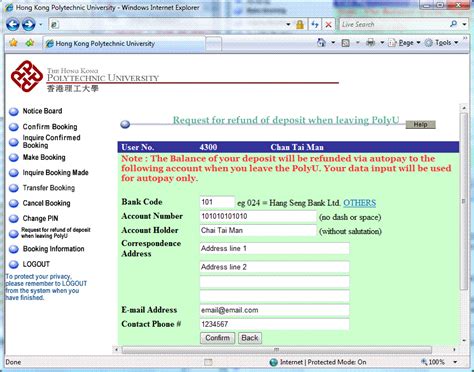The height and width of the screenshot is (372, 474).
Task: Click the Account Holder field
Action: (x=258, y=230)
